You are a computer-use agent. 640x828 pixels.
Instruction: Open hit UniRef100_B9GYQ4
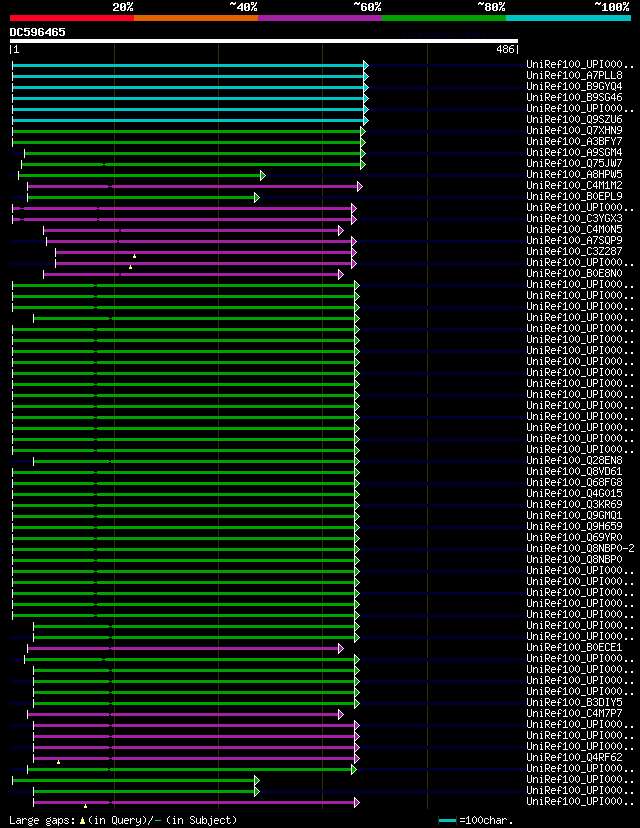(x=574, y=87)
